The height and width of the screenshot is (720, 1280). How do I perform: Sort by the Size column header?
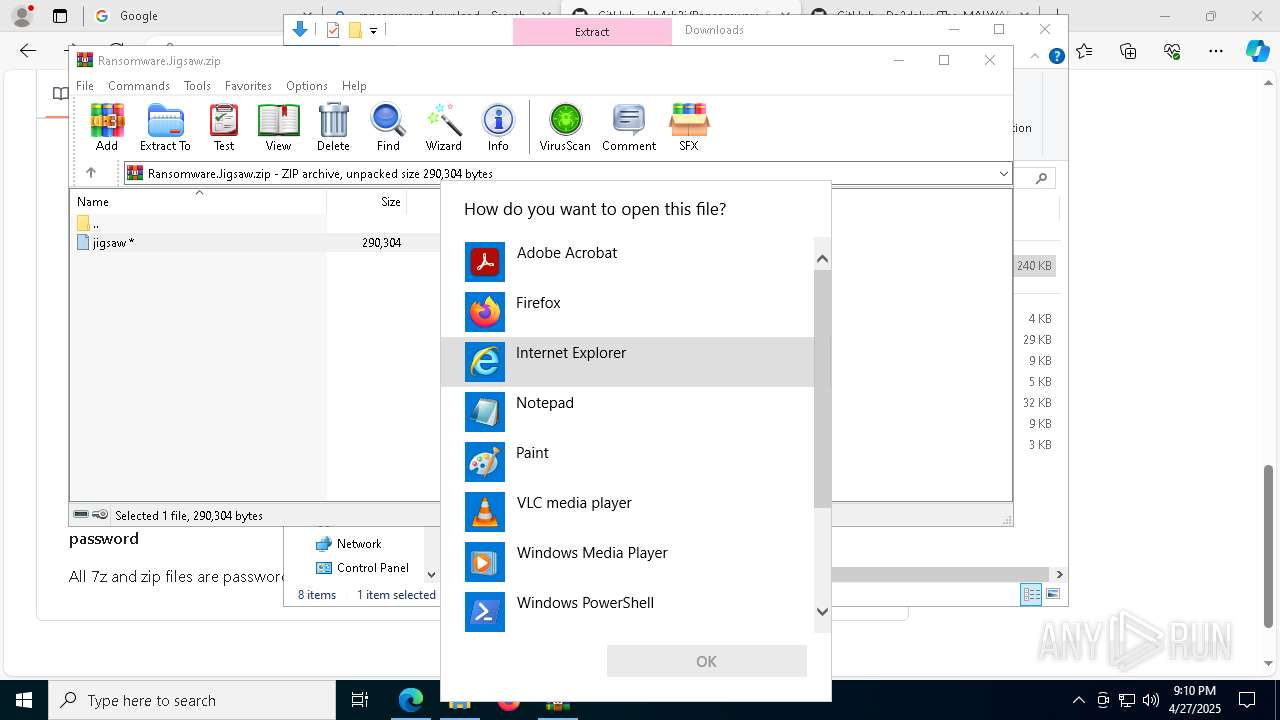pyautogui.click(x=366, y=201)
